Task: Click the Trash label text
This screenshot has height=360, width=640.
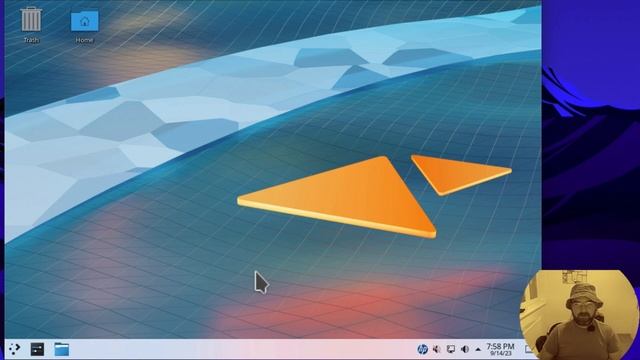Action: point(31,40)
